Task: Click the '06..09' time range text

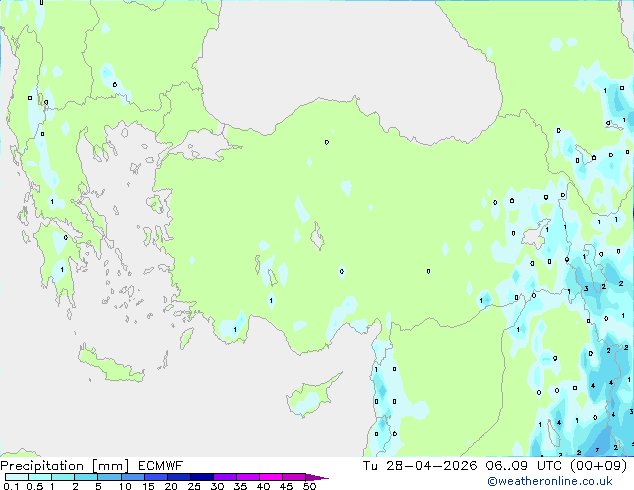Action: coord(507,466)
